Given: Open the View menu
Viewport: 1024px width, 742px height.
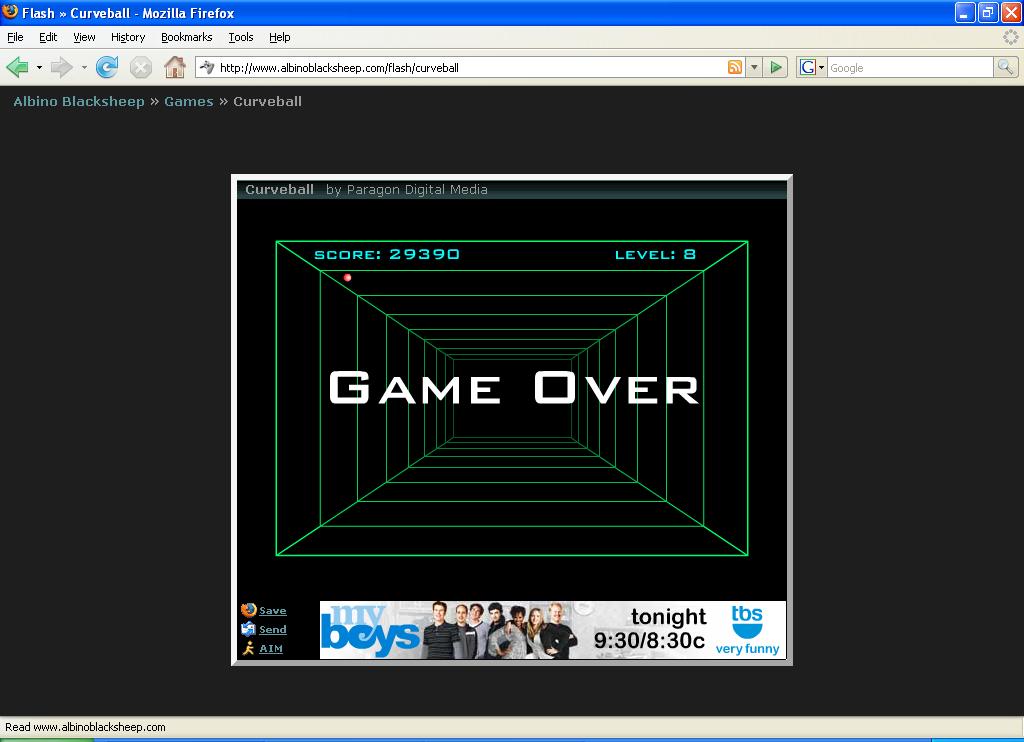Looking at the screenshot, I should [84, 37].
